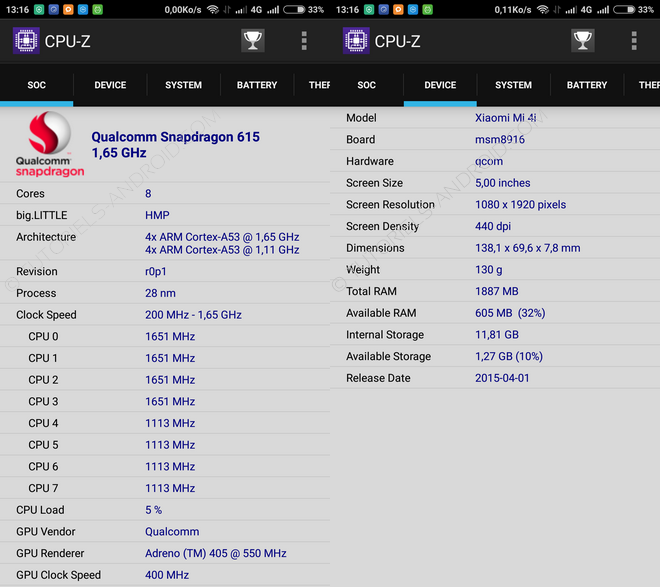Viewport: 660px width, 587px height.
Task: Tap Total RAM '1887 MB'
Action: coord(497,292)
